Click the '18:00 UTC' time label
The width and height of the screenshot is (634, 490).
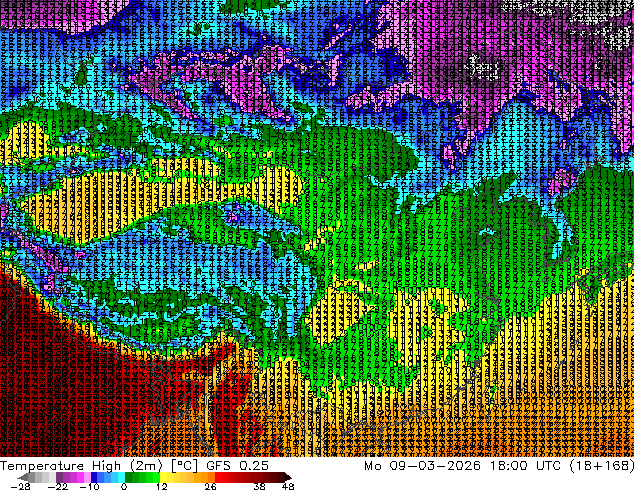coord(526,466)
